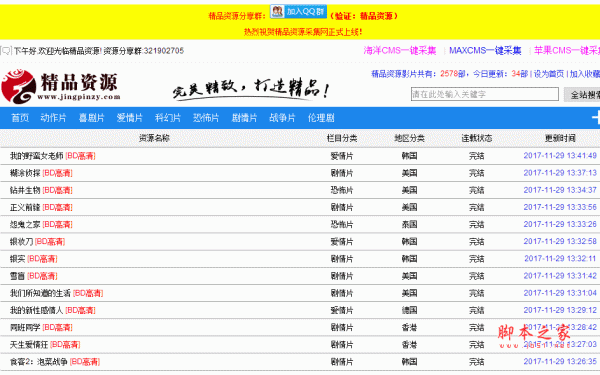Screen dimensions: 600x375
Task: Click the 热烈祝贺精品资源采集网正式上线! announcement text
Action: coord(303,32)
